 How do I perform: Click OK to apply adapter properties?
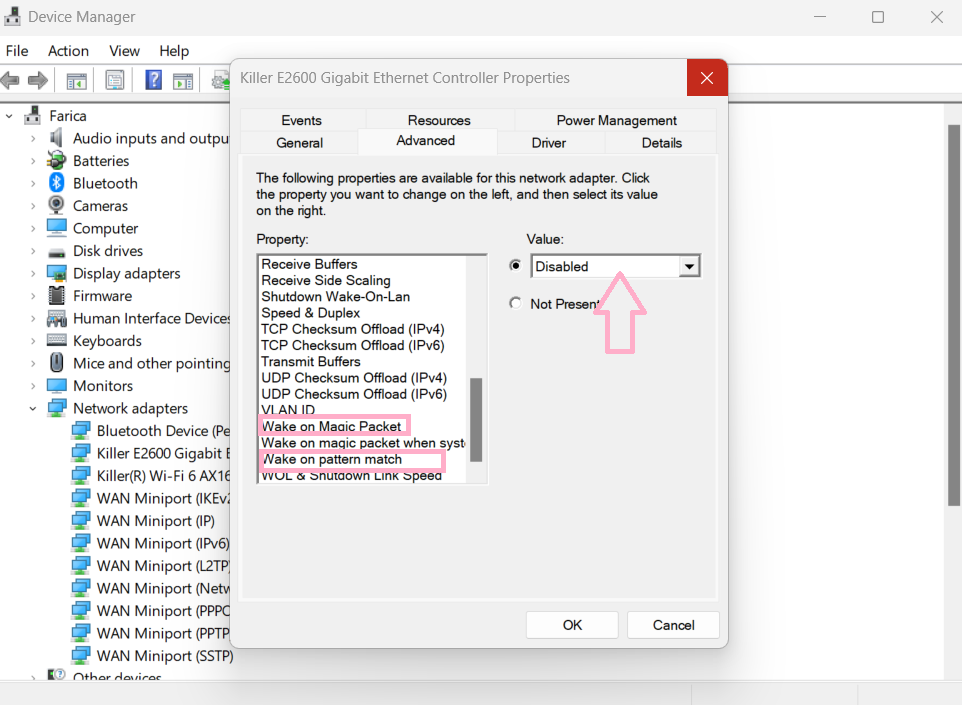(x=572, y=625)
